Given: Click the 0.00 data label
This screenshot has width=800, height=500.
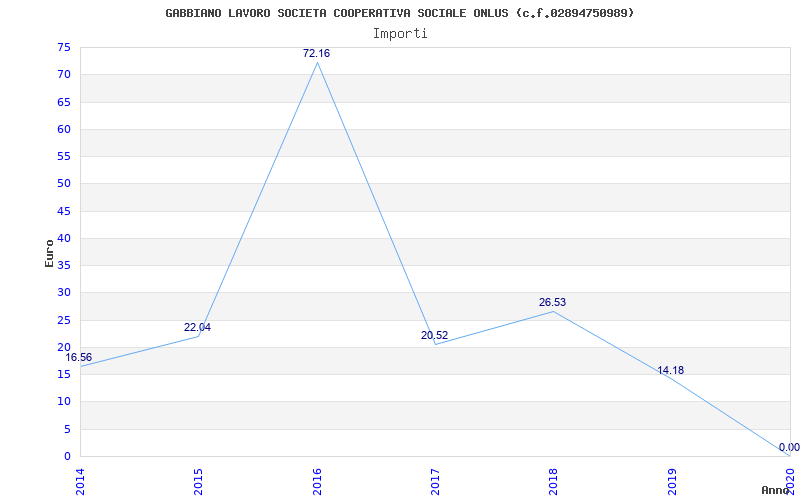Looking at the screenshot, I should (789, 447).
